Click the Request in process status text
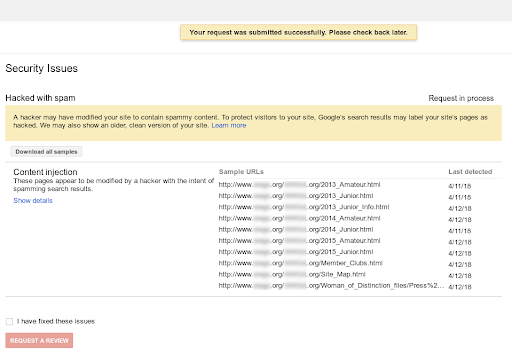Image resolution: width=512 pixels, height=362 pixels. click(461, 98)
